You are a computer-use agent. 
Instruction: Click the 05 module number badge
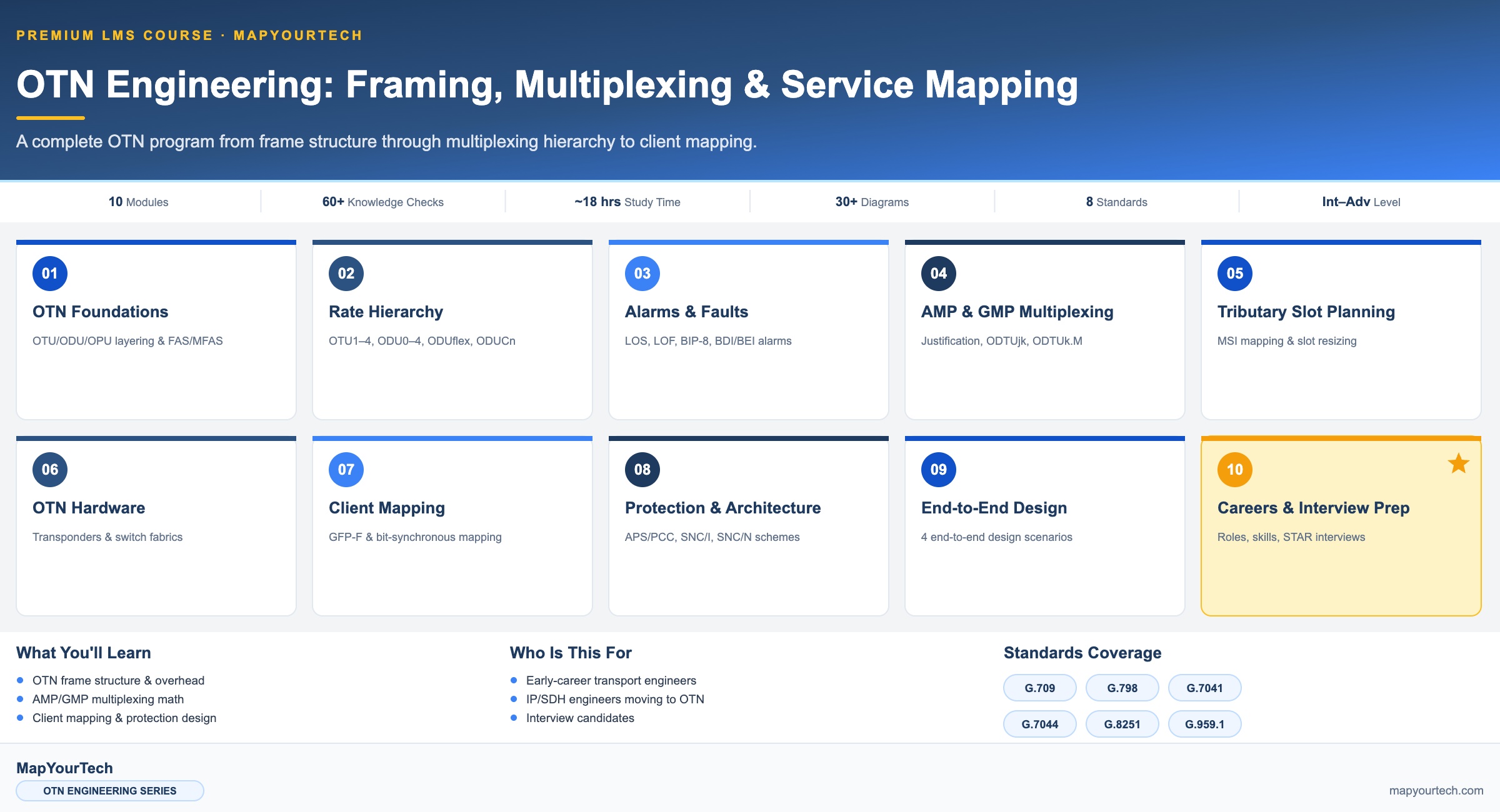[1235, 274]
